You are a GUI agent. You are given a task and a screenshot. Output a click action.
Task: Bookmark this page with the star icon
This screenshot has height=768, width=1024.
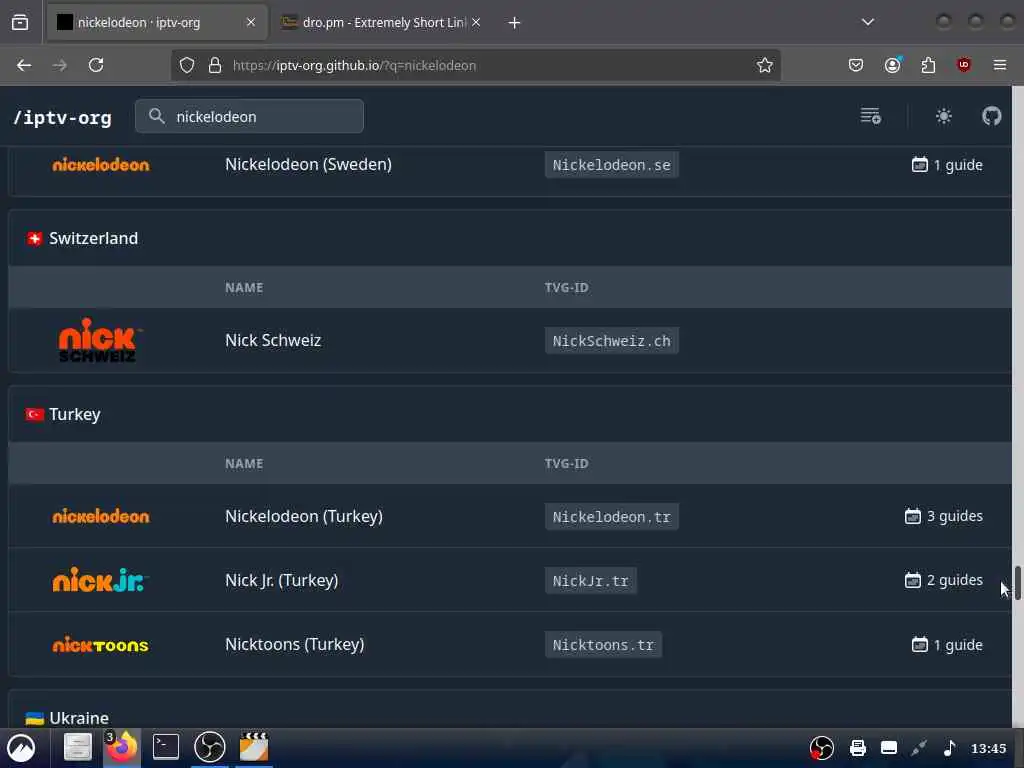tap(765, 65)
